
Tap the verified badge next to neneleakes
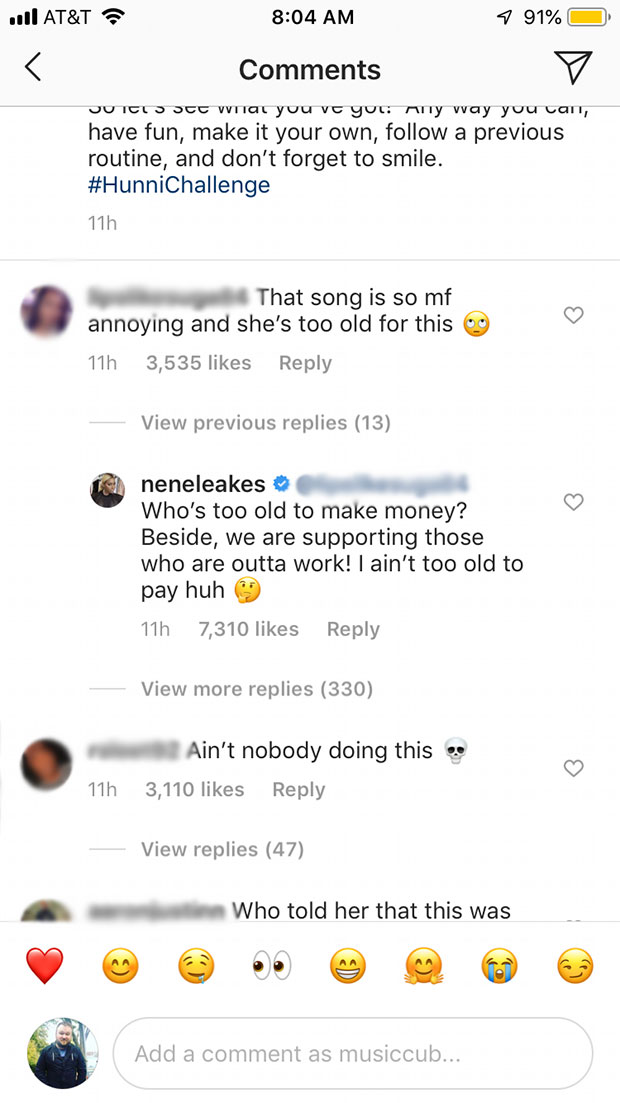click(x=281, y=483)
